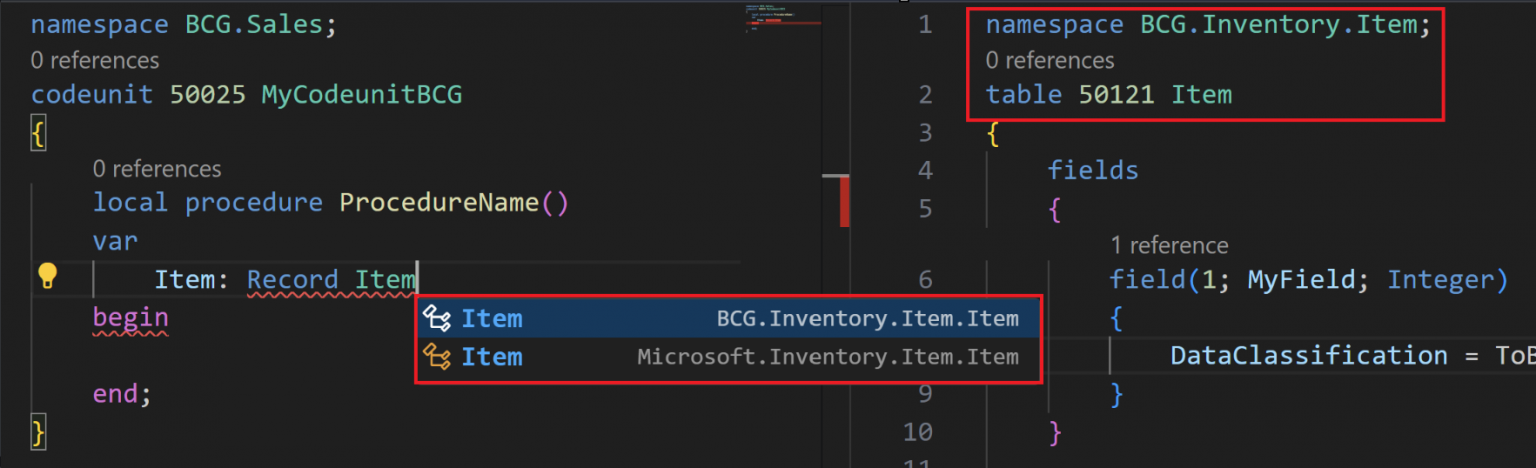Viewport: 1536px width, 468px height.
Task: Click the MyCodeunitBCG codeunit name
Action: click(361, 95)
